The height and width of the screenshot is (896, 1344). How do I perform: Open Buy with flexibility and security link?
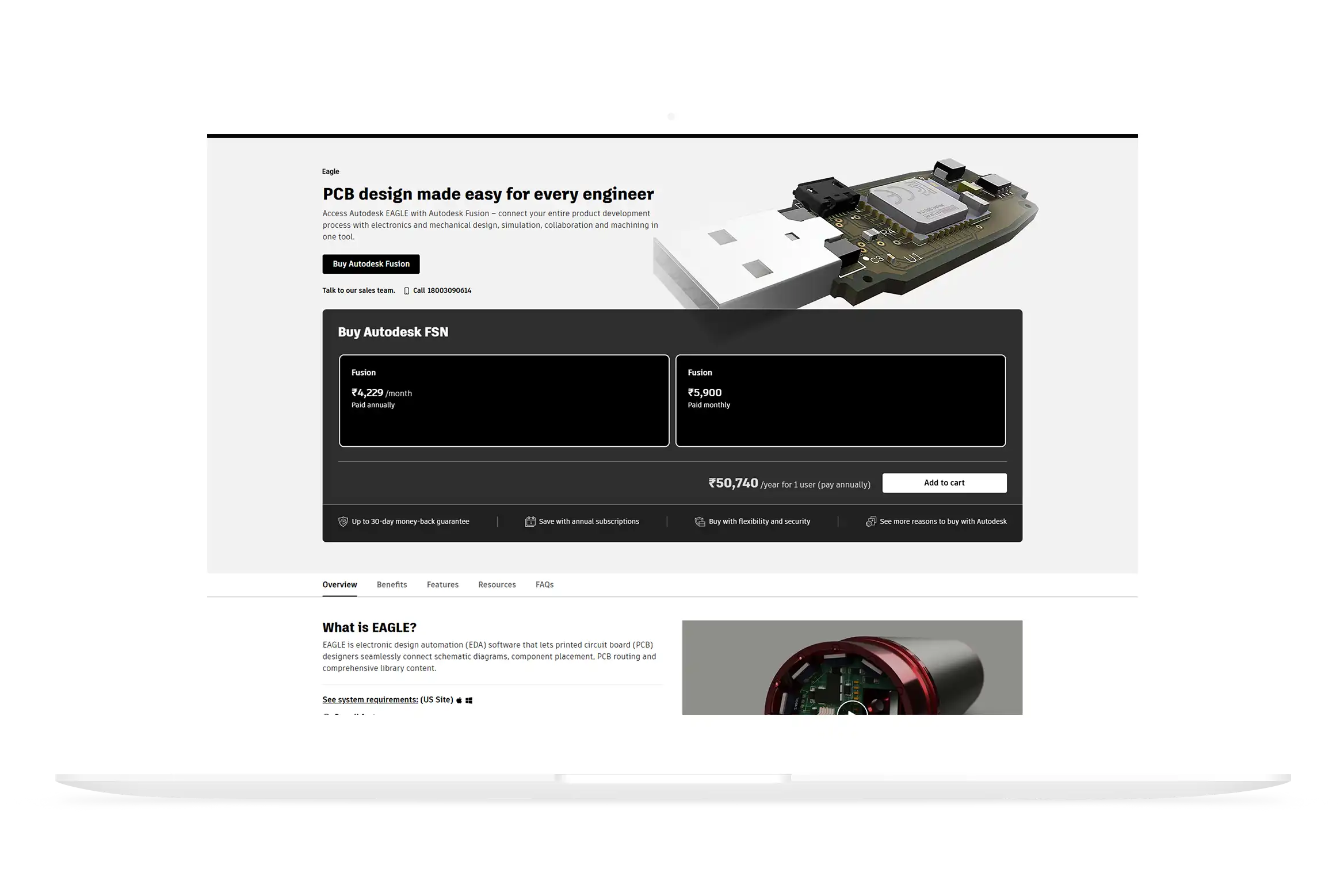tap(759, 522)
